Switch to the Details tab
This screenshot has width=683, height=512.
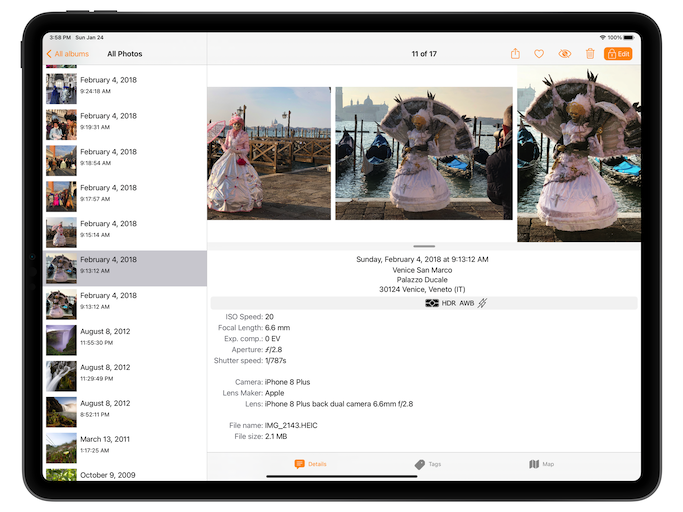(x=310, y=464)
